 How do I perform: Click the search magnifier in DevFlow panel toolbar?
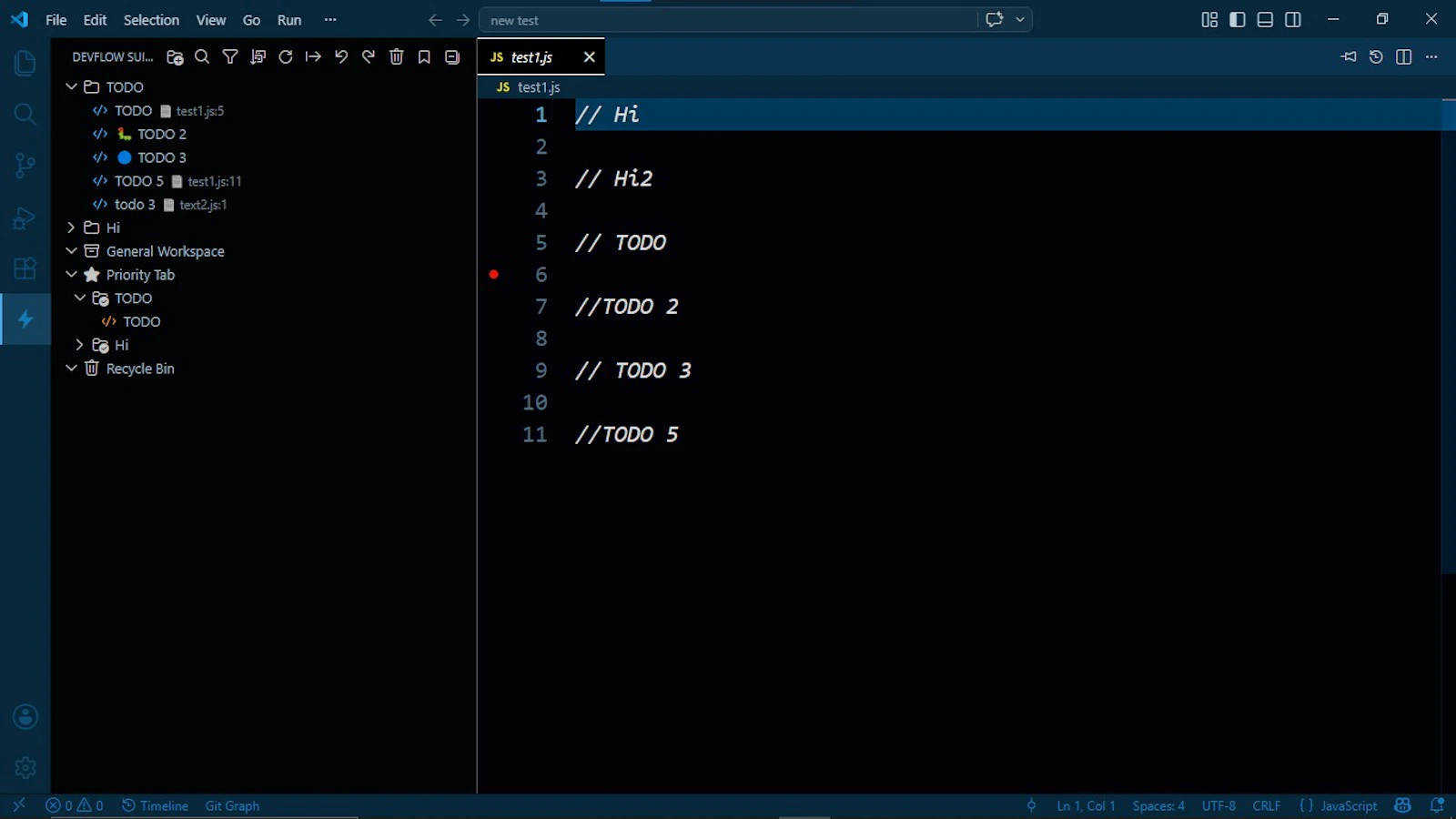tap(202, 57)
